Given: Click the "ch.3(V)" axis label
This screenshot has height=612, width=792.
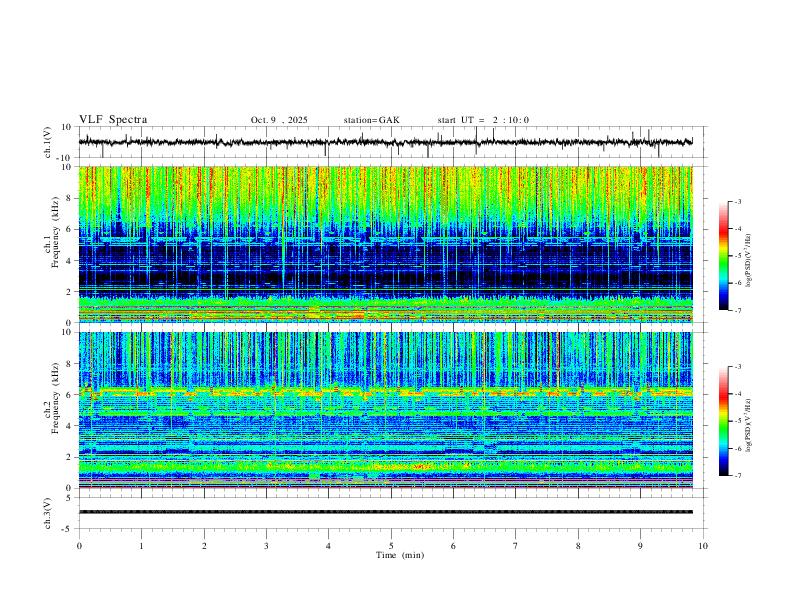Looking at the screenshot, I should pos(48,513).
